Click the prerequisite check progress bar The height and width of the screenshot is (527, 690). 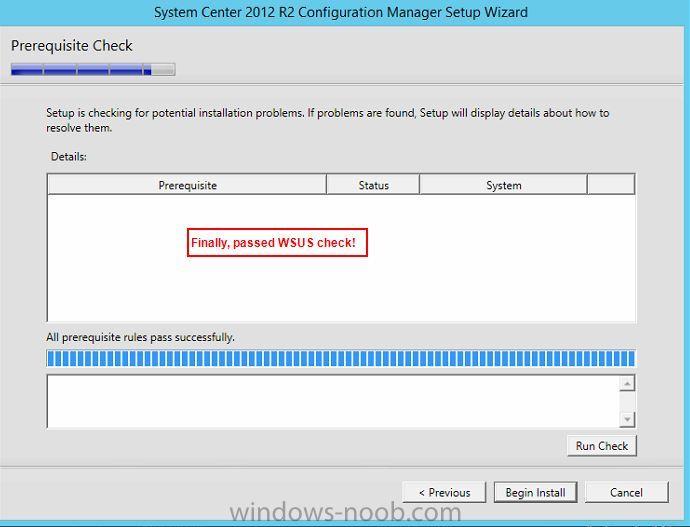341,358
